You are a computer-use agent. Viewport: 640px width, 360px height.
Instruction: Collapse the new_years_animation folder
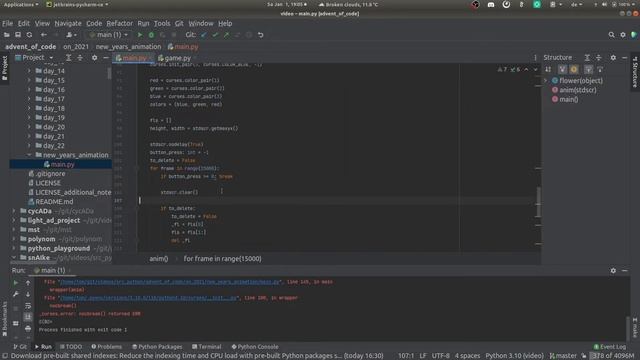pyautogui.click(x=29, y=155)
